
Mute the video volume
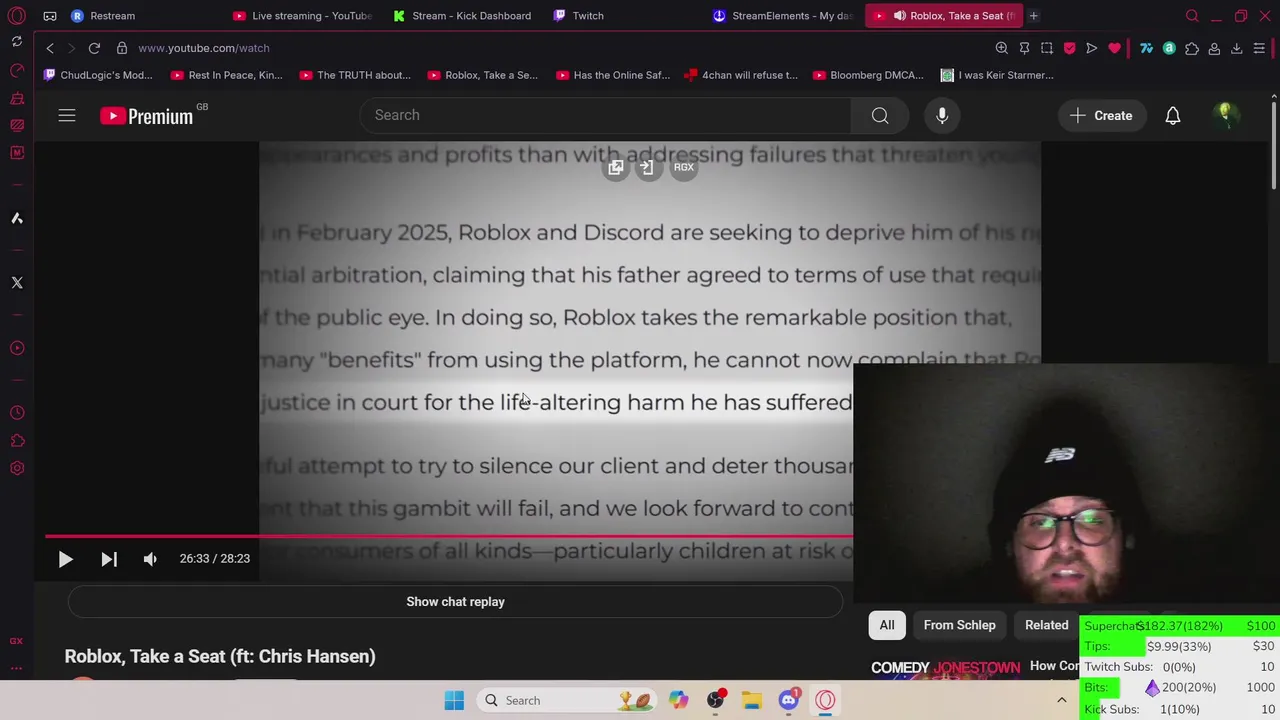(150, 559)
